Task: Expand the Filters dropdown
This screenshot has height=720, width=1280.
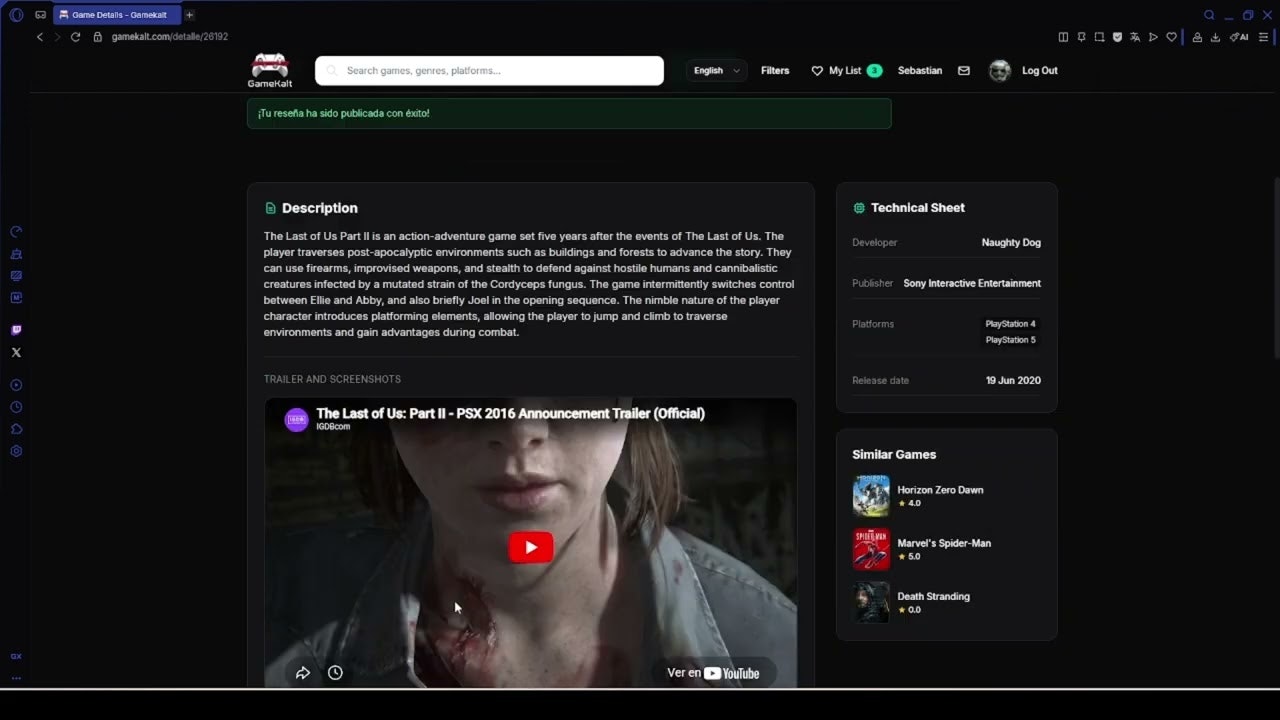Action: [x=775, y=70]
